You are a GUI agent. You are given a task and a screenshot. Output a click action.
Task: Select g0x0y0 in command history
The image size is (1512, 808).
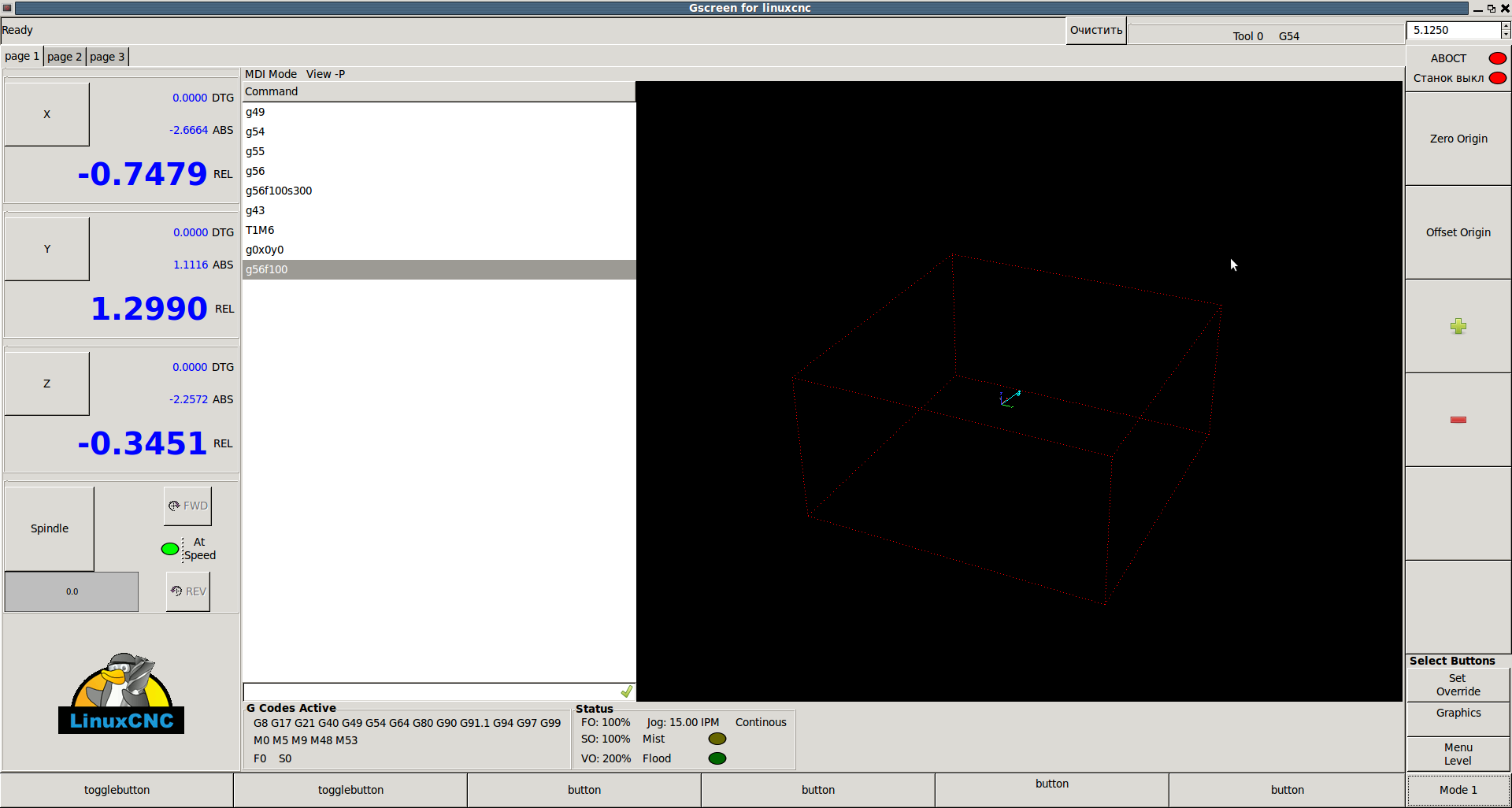439,250
